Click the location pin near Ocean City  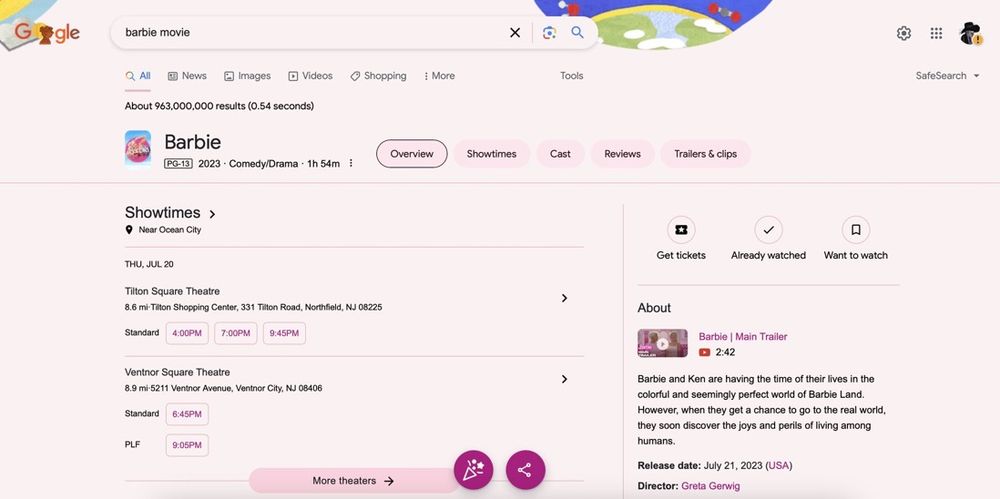point(129,230)
